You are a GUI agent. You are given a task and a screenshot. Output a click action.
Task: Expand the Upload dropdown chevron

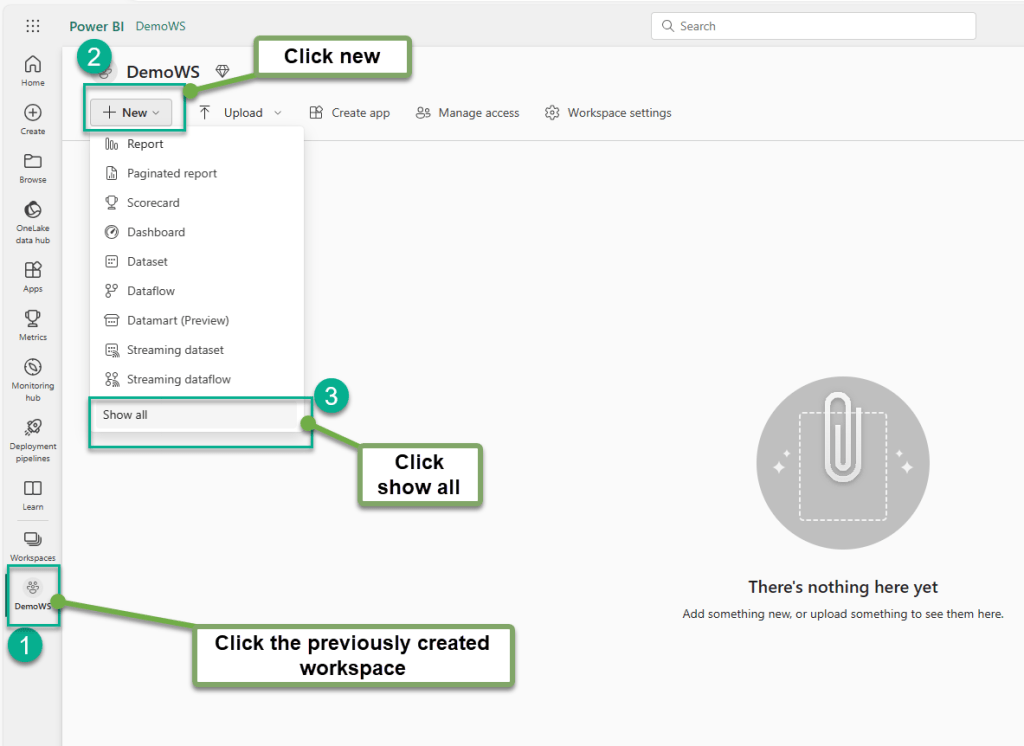click(x=278, y=112)
